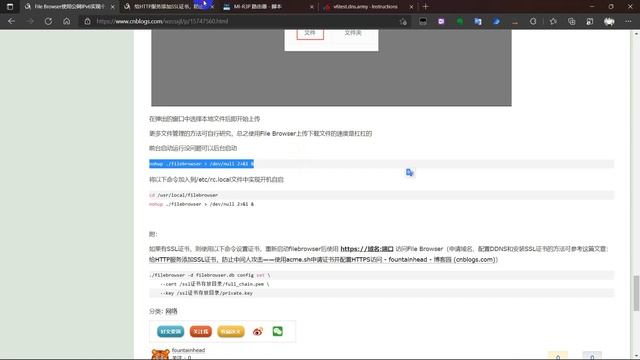Open the acme.sh HTTPS article link
Viewport: 640px width, 360px height.
coord(322,260)
